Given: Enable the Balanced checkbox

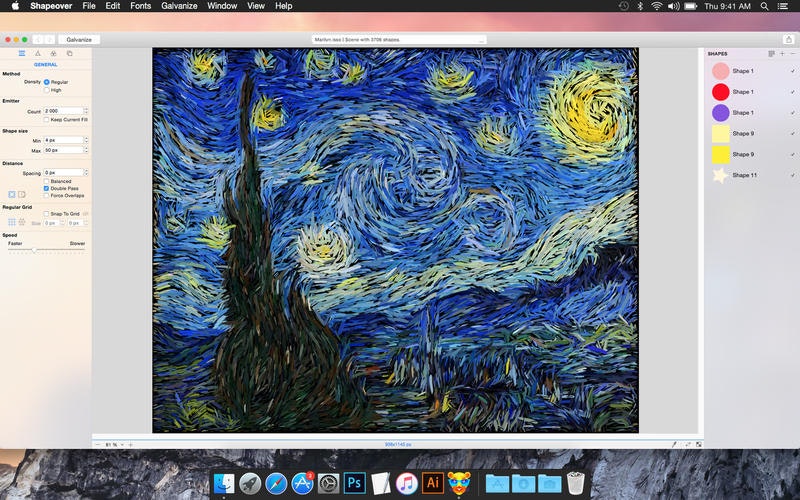Looking at the screenshot, I should coord(46,181).
